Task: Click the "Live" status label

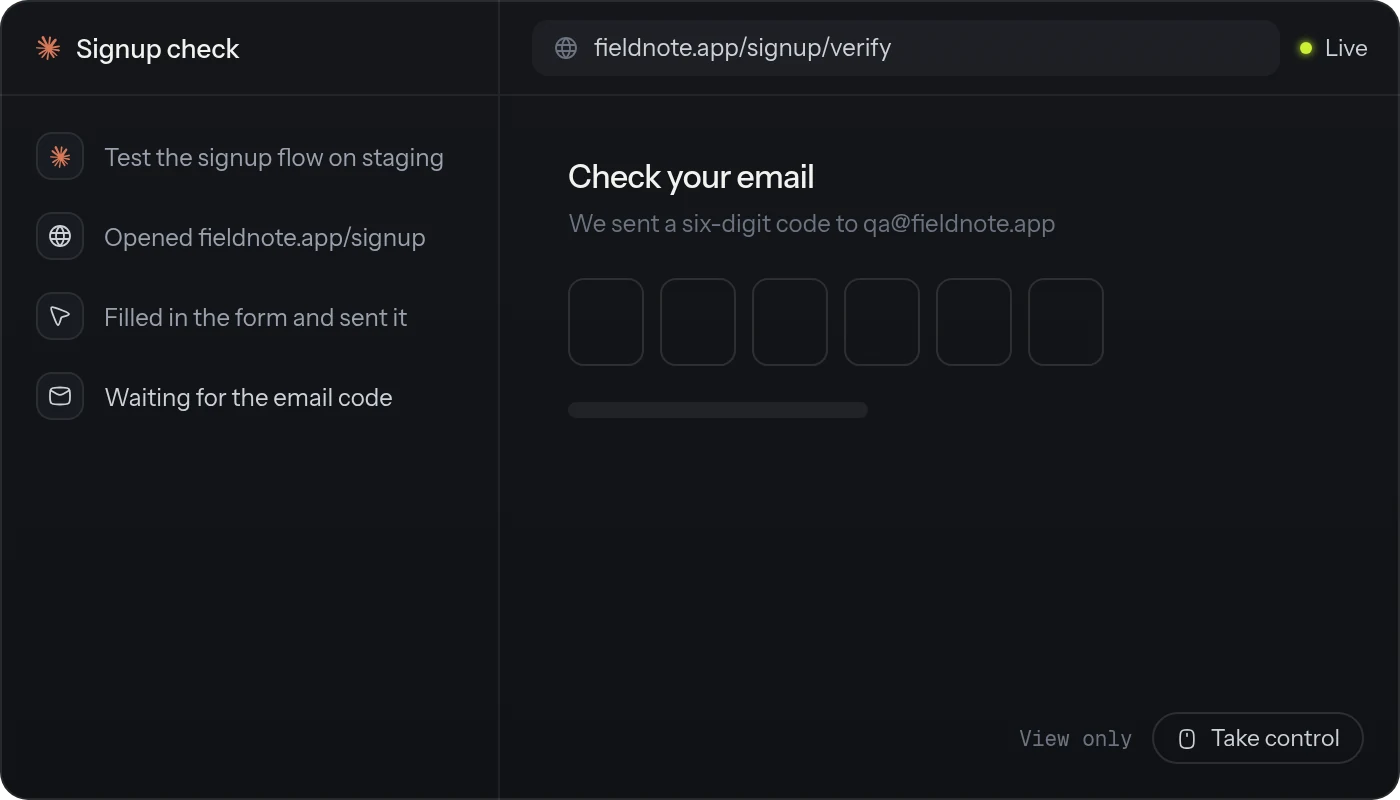Action: (x=1346, y=48)
